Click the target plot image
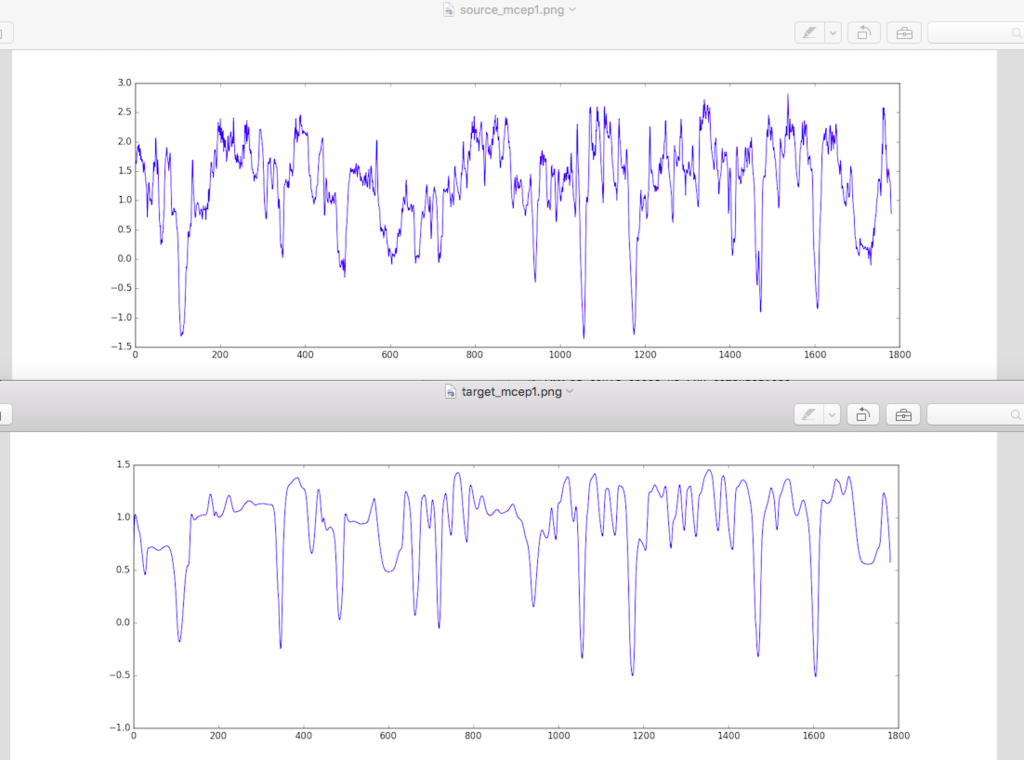Viewport: 1024px width, 760px height. coord(503,595)
